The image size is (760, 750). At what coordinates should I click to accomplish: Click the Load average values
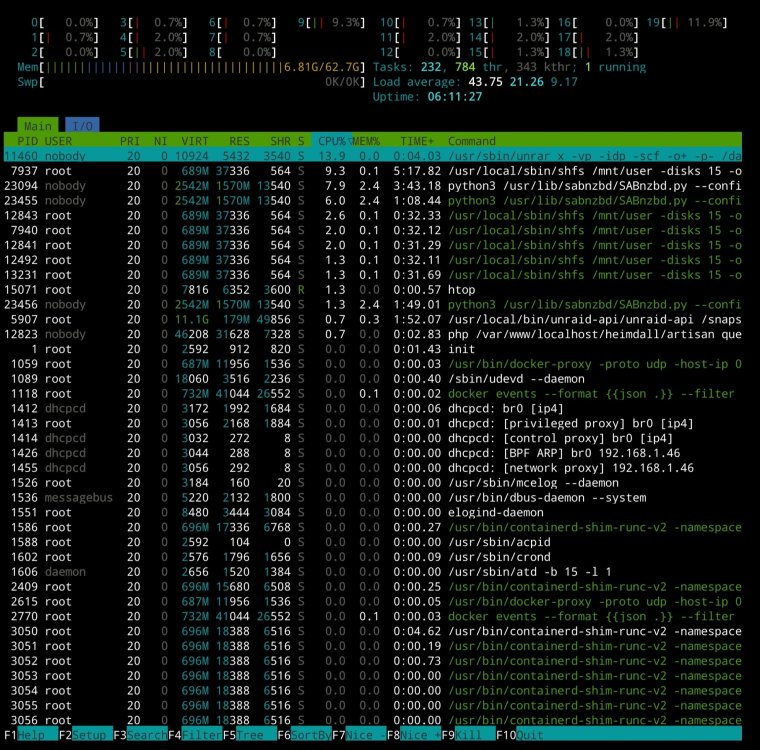pyautogui.click(x=523, y=82)
